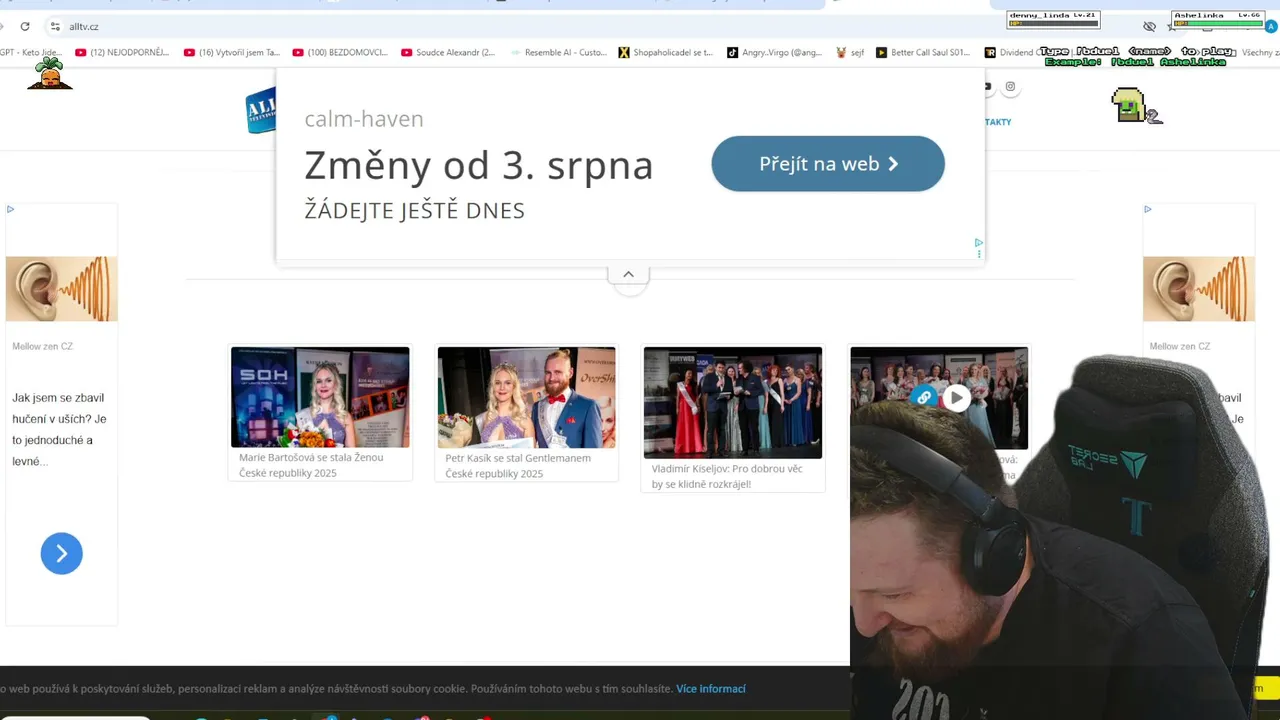Screen dimensions: 1280x720
Task: Open the "(16) Vytvořil jsem Ta..." bookmark
Action: point(232,52)
